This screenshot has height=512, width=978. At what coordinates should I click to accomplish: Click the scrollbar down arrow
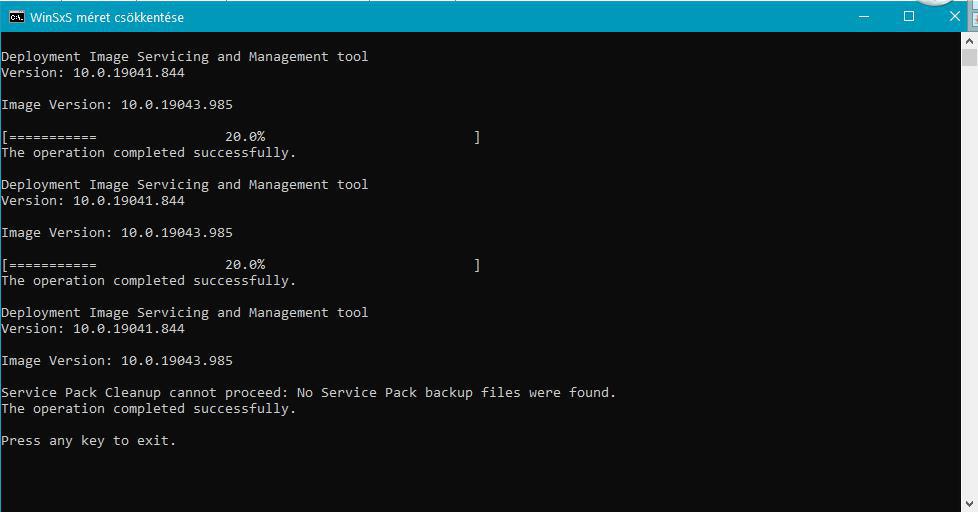[970, 503]
